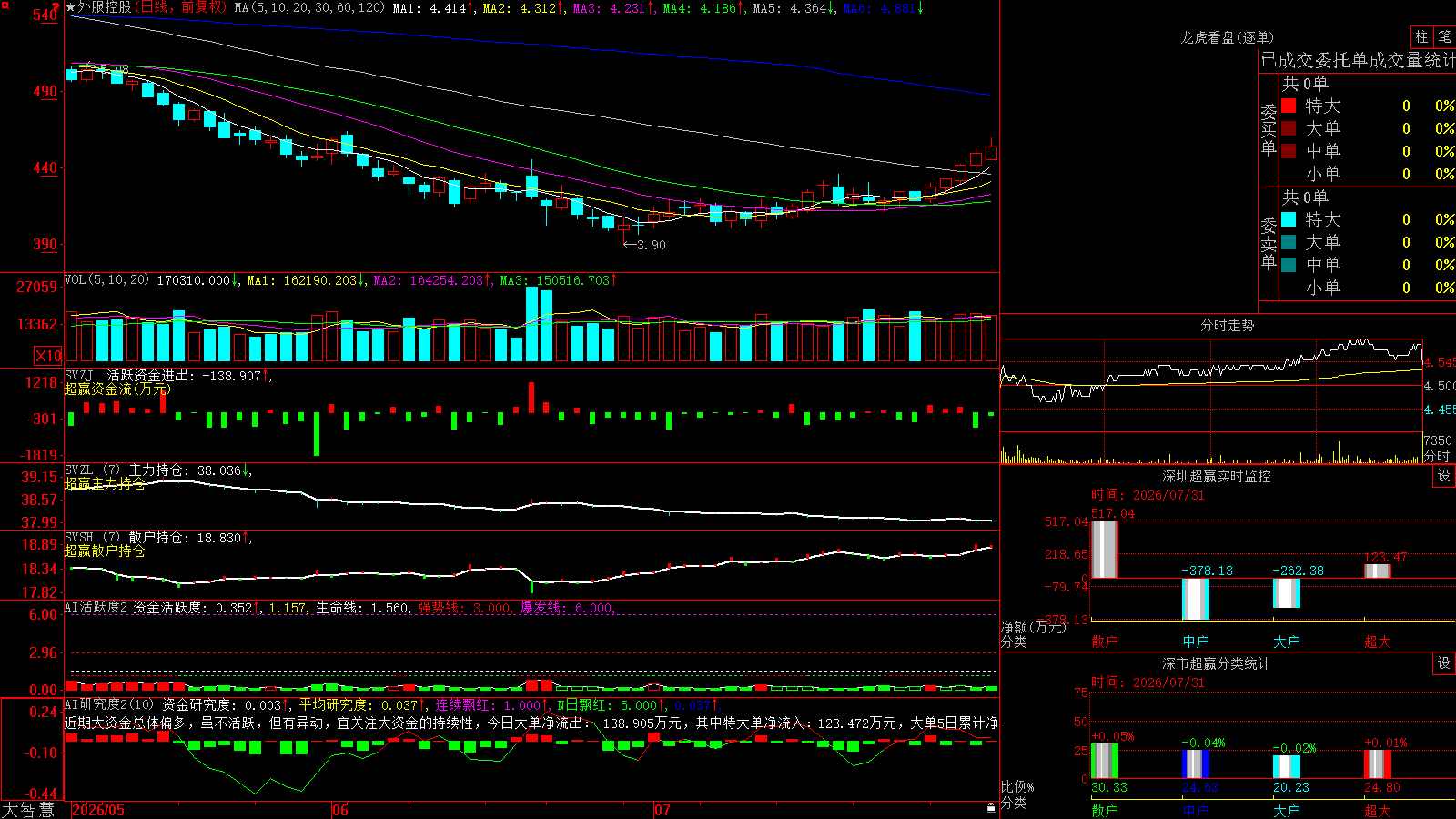Click the 已成交委托单成交量统计 header
This screenshot has width=1456, height=819.
click(1358, 60)
